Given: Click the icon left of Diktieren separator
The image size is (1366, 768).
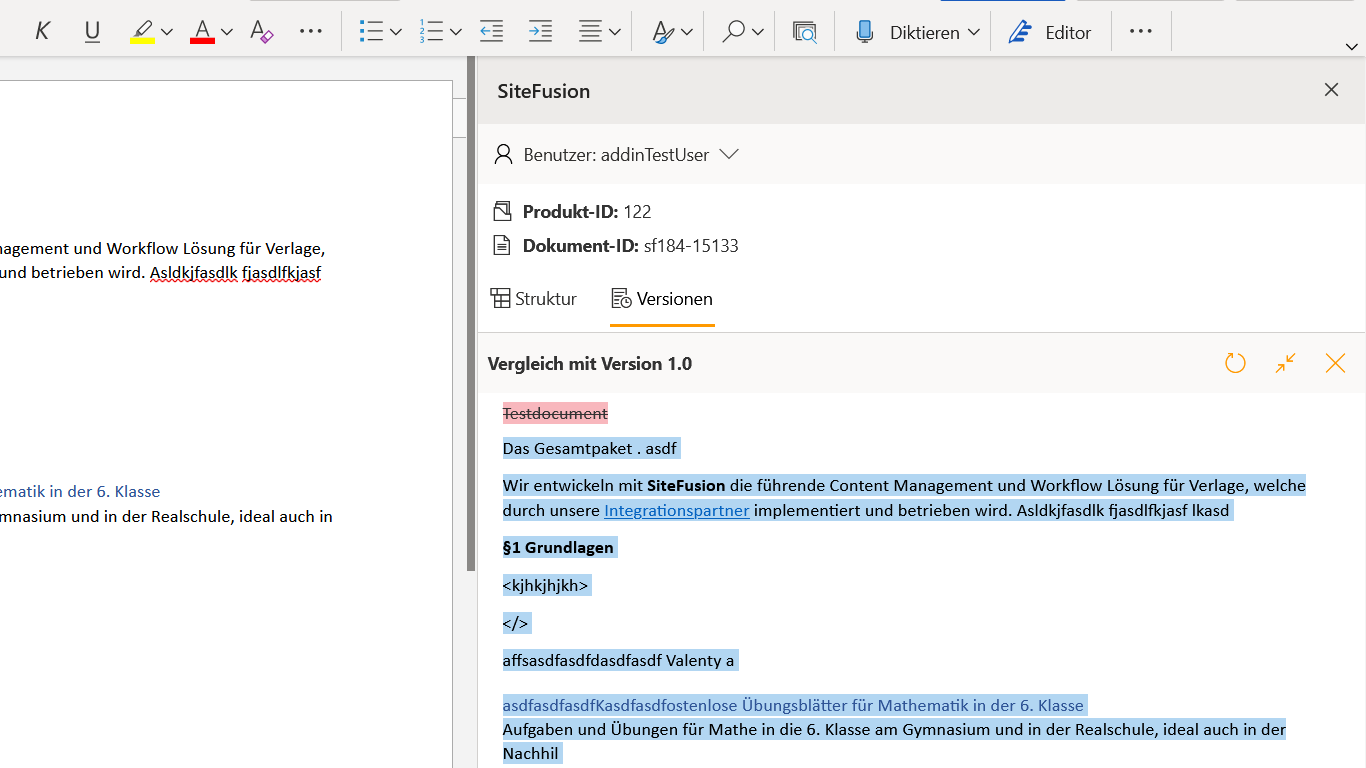Looking at the screenshot, I should [x=805, y=32].
